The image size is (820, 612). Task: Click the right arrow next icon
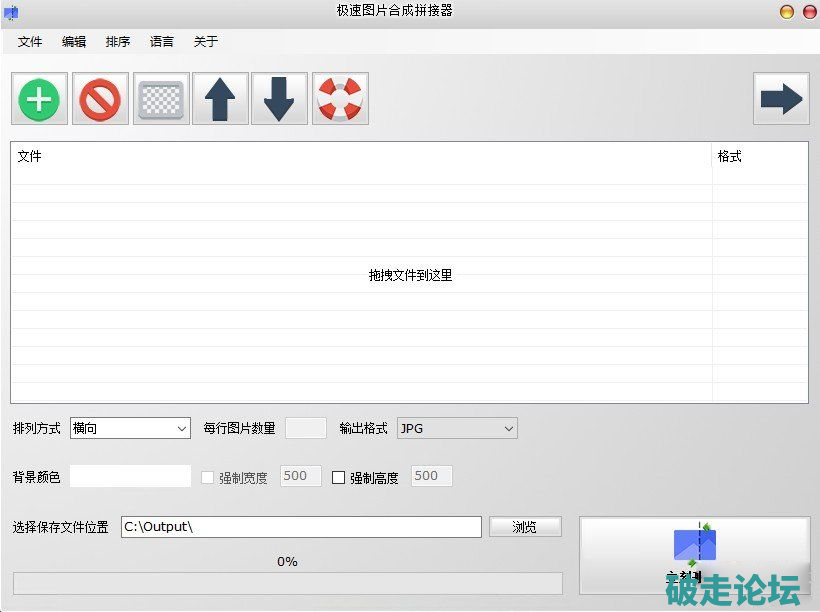781,98
